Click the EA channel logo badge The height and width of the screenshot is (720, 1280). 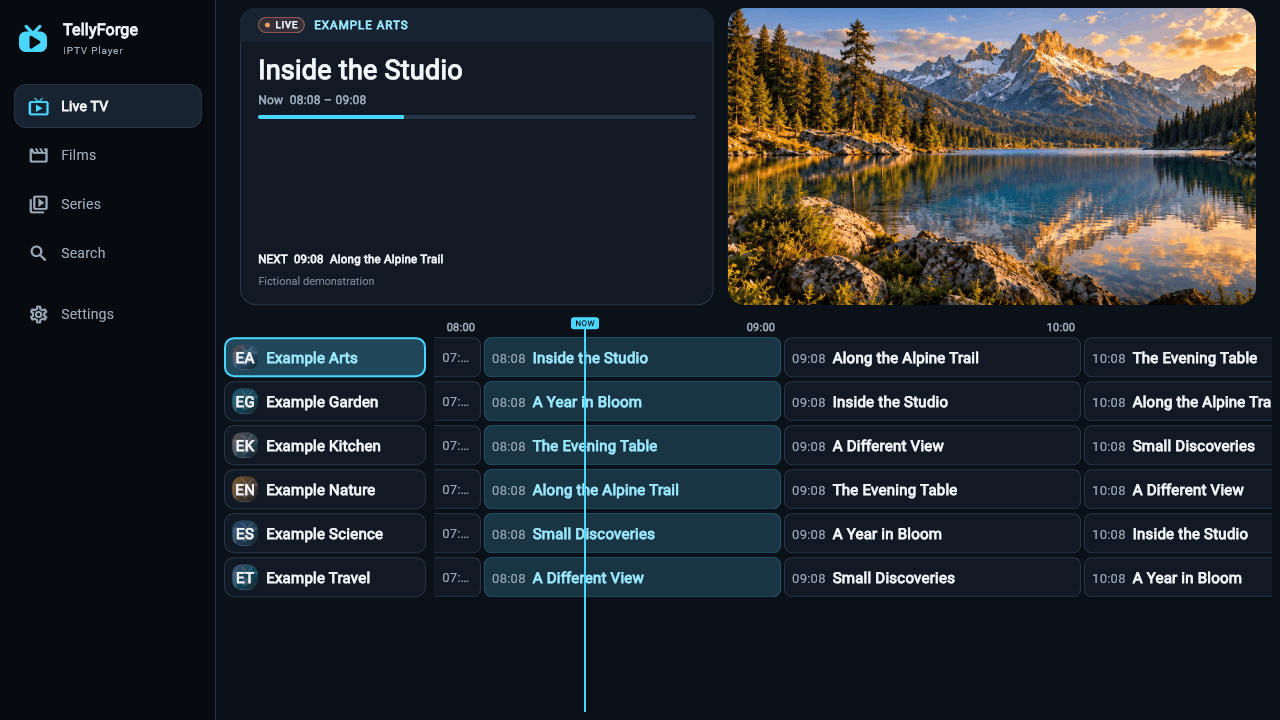click(245, 358)
